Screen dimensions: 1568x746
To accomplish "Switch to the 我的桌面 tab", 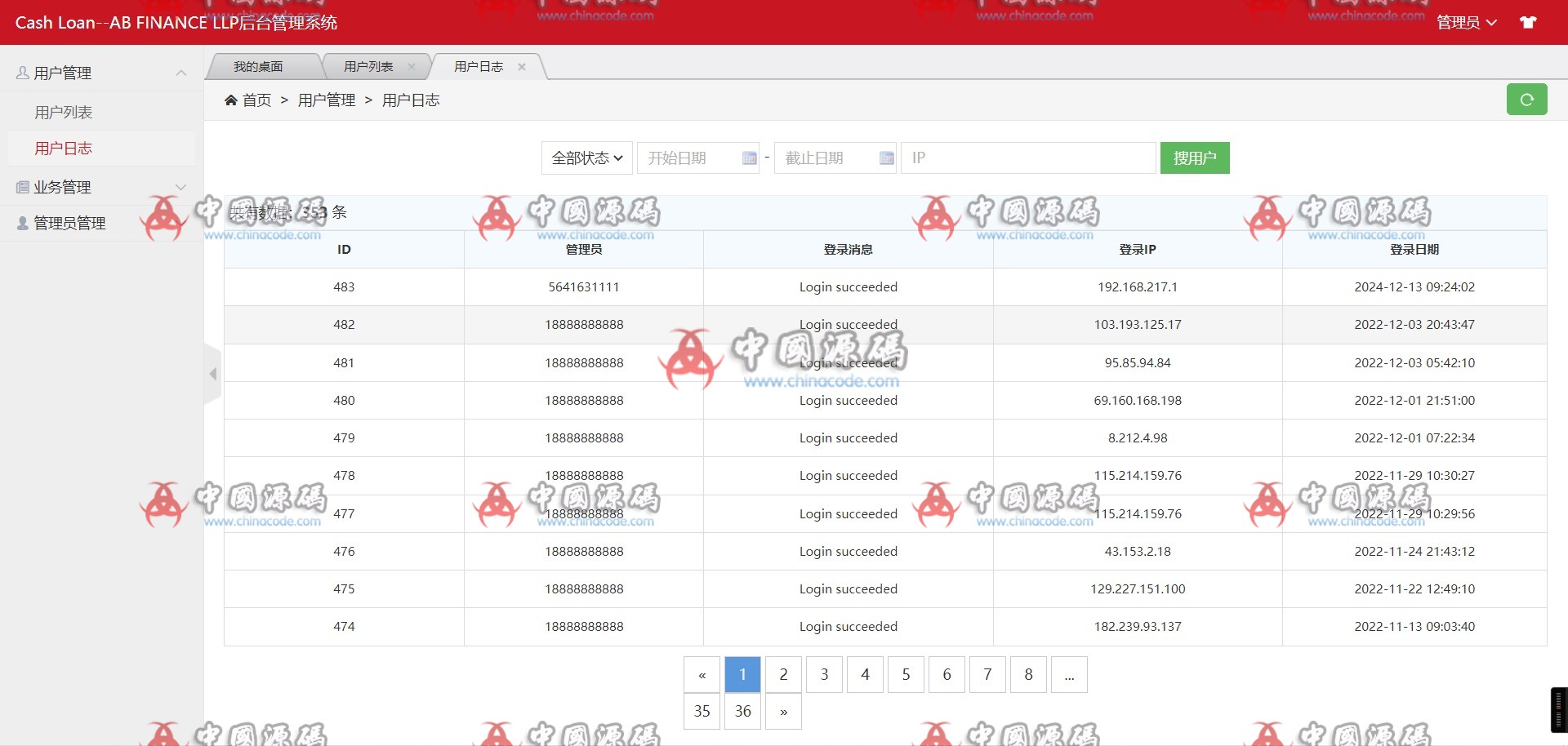I will click(x=258, y=67).
